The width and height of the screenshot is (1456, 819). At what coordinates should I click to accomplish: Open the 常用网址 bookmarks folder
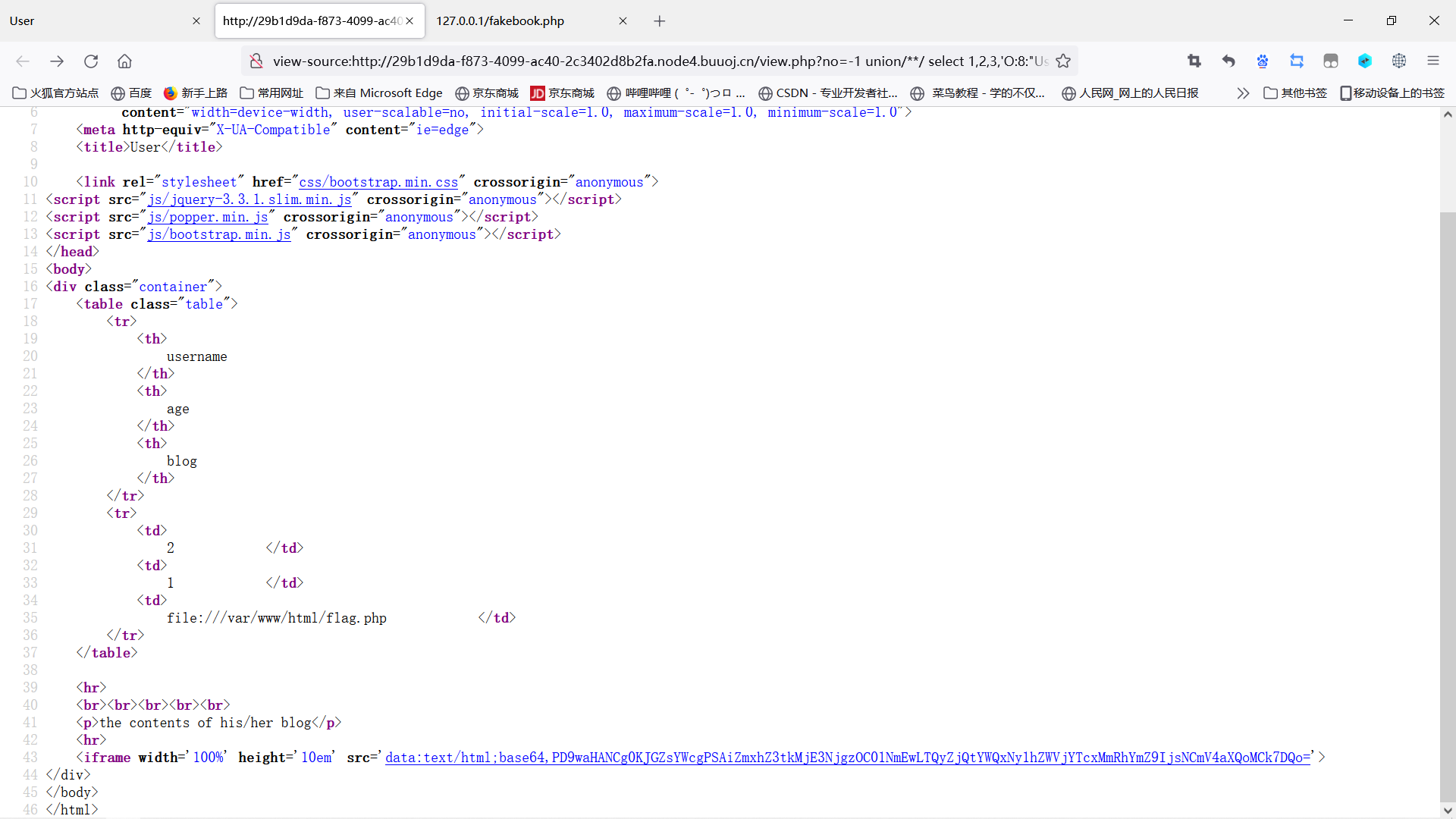point(271,93)
